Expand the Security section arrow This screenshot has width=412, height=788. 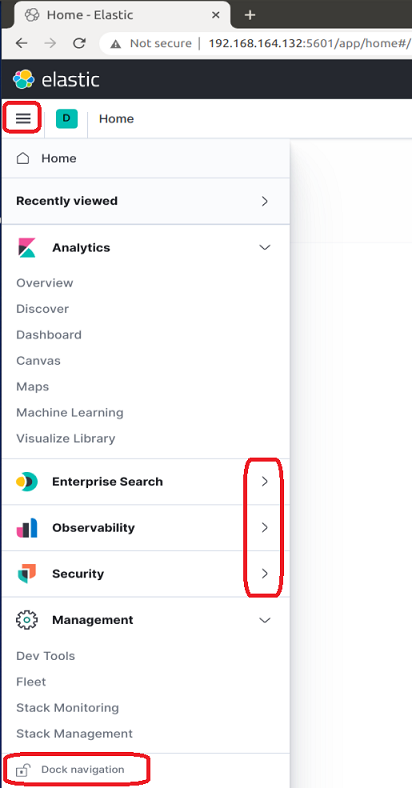click(x=265, y=573)
